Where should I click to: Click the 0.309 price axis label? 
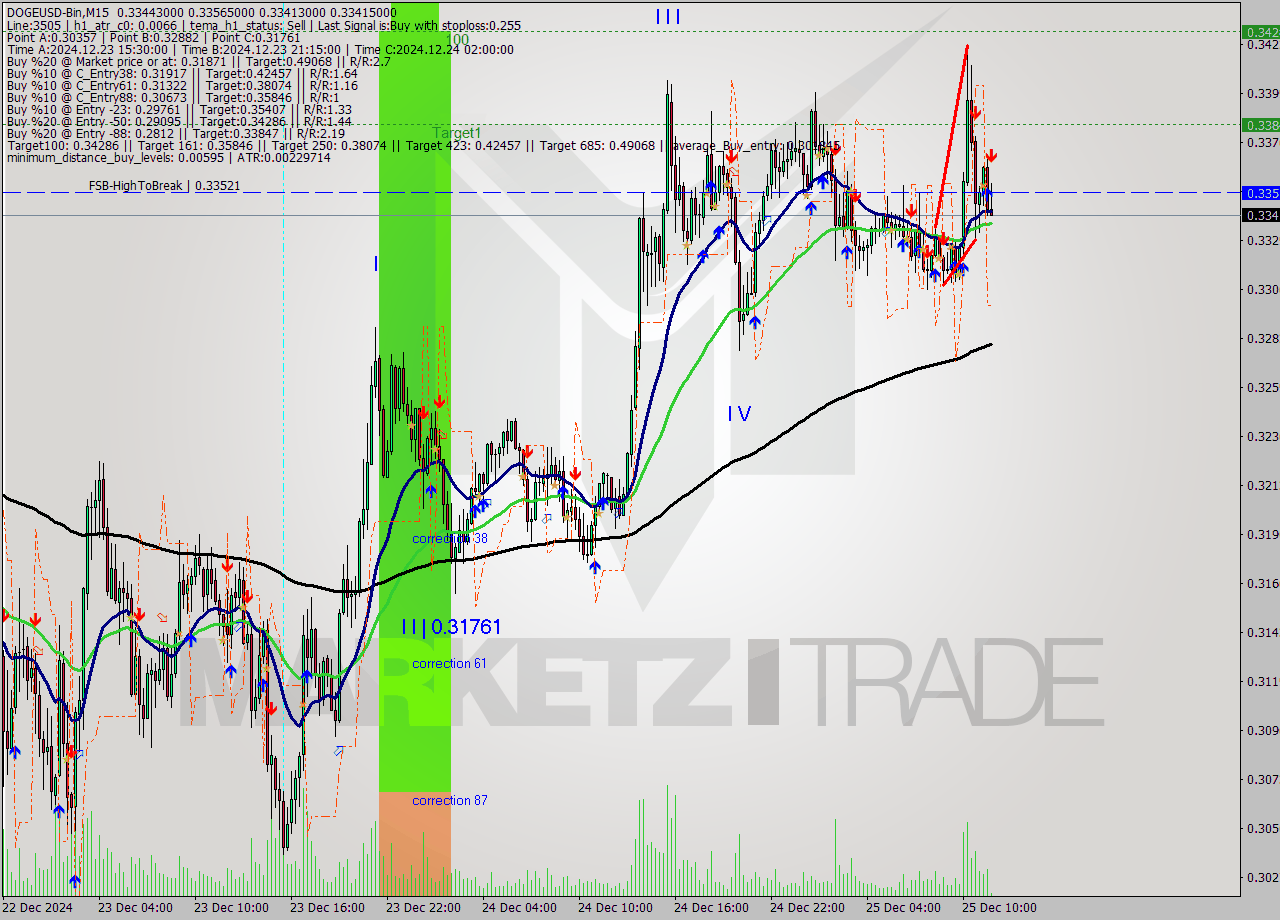pos(1262,730)
